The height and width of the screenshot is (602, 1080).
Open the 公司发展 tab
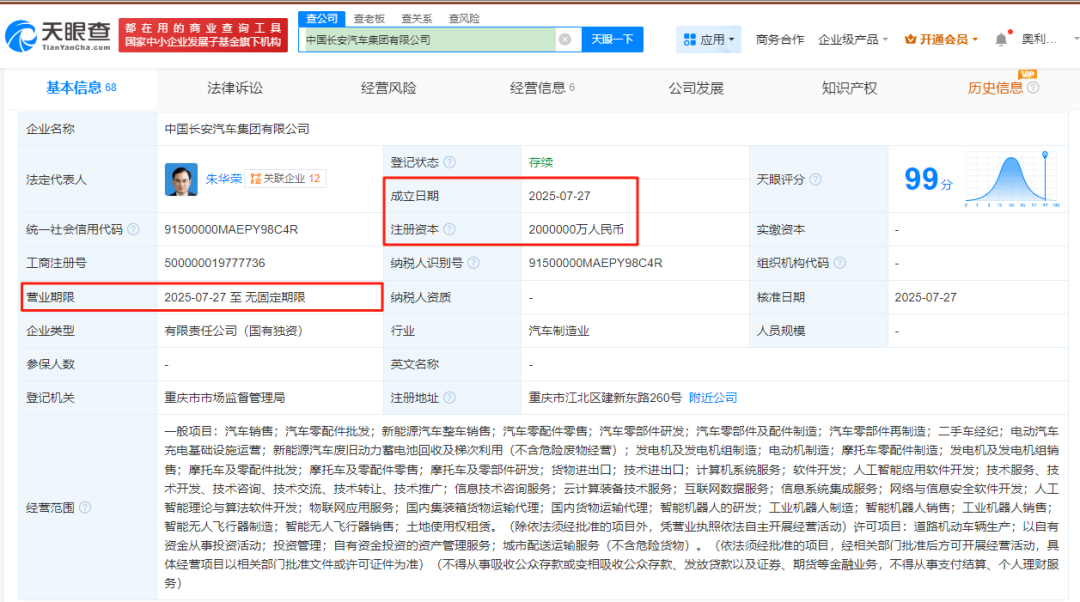[696, 88]
